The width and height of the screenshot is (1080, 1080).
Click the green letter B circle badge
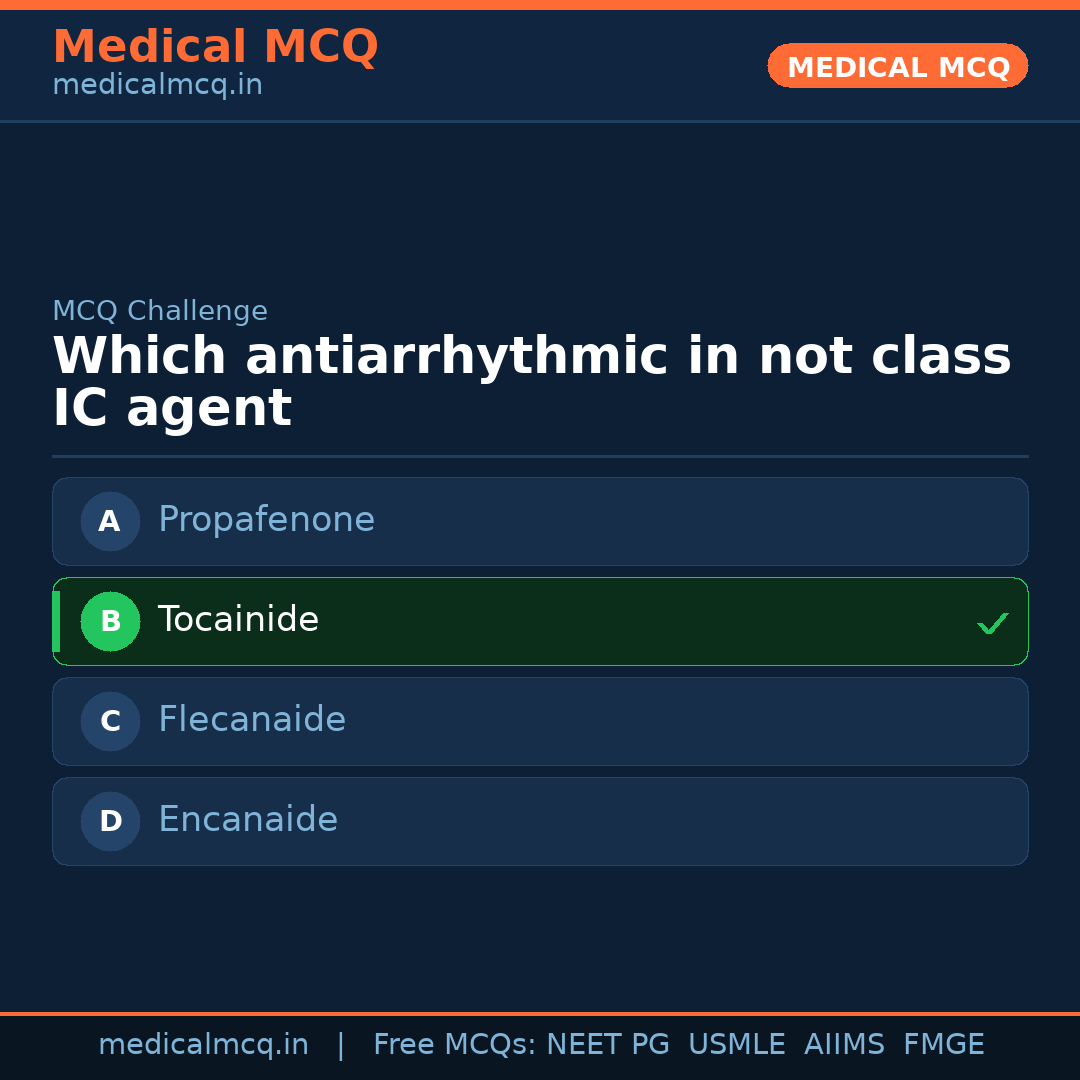(110, 621)
